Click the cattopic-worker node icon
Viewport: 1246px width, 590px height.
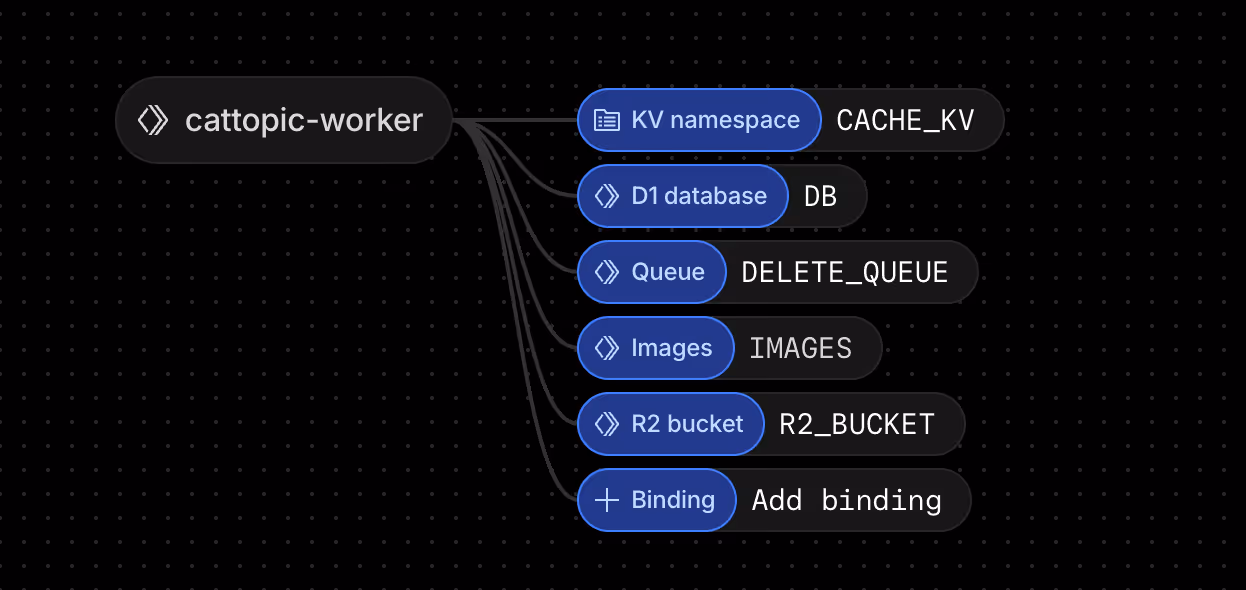tap(153, 121)
